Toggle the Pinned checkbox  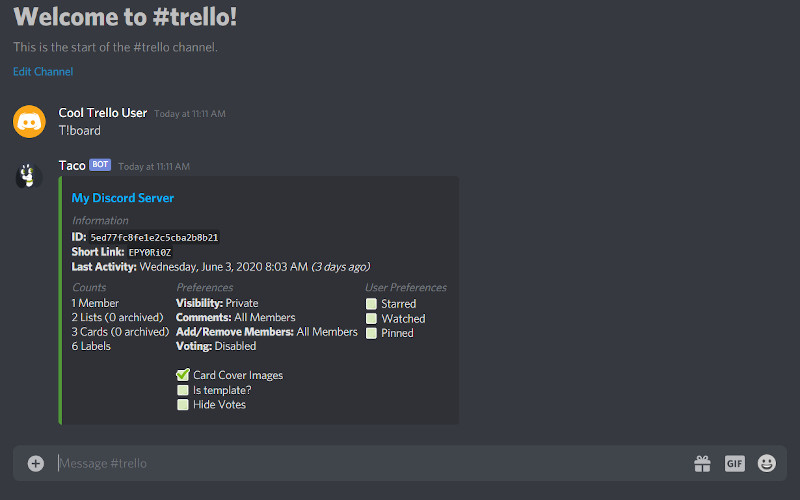(371, 333)
